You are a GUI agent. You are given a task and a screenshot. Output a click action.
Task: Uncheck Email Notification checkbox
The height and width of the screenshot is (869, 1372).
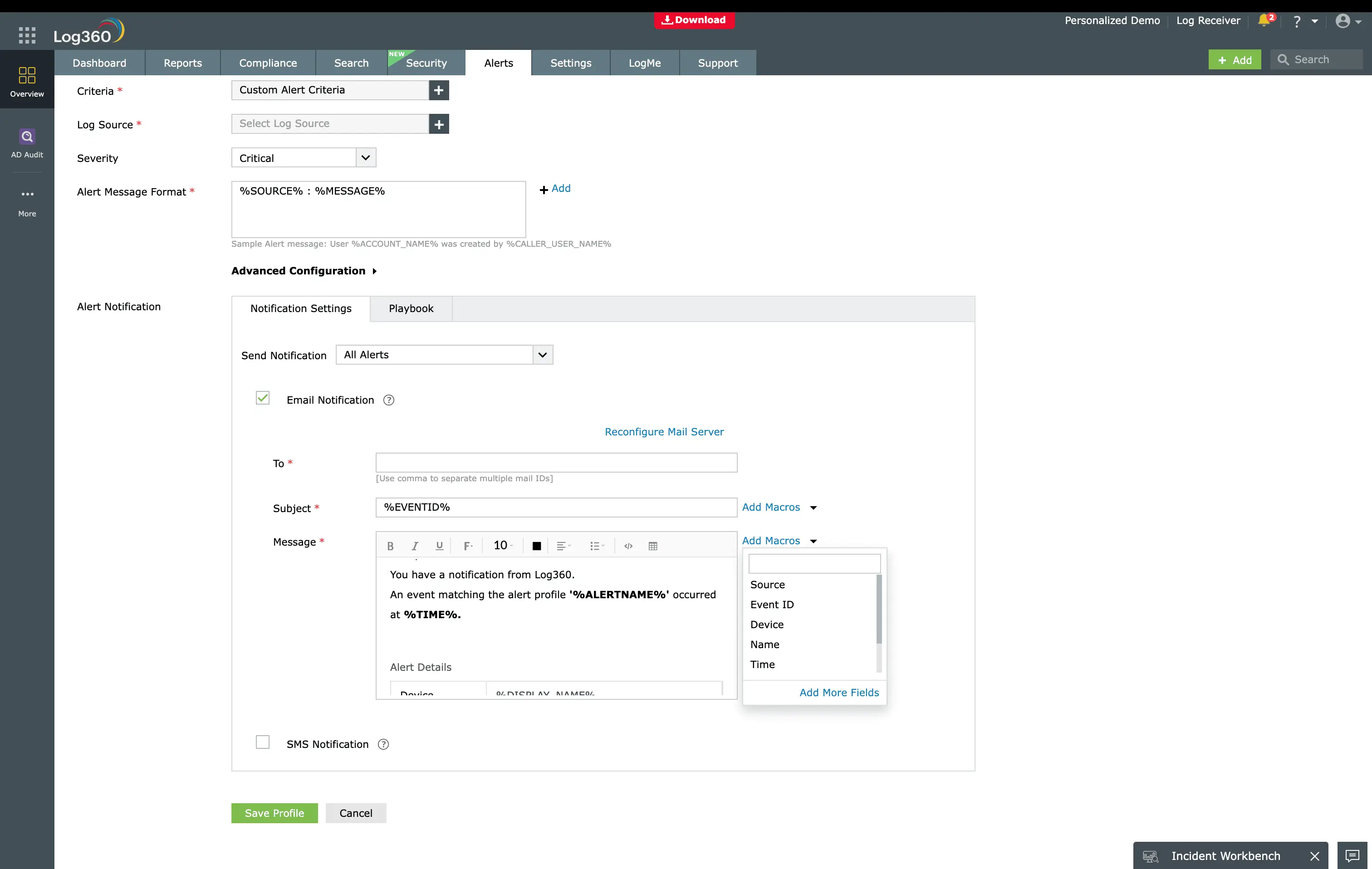click(262, 397)
